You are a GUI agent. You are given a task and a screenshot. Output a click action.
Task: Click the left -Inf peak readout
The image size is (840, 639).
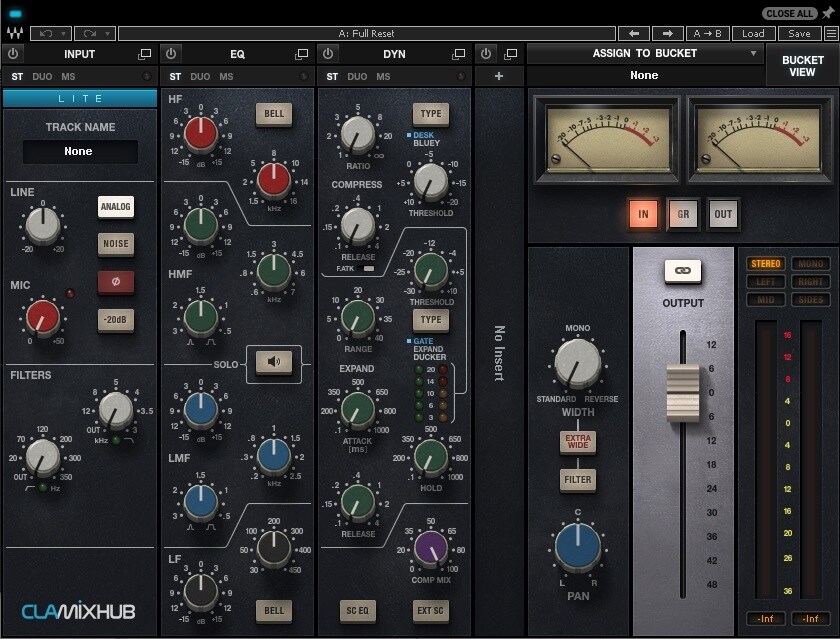[x=766, y=618]
